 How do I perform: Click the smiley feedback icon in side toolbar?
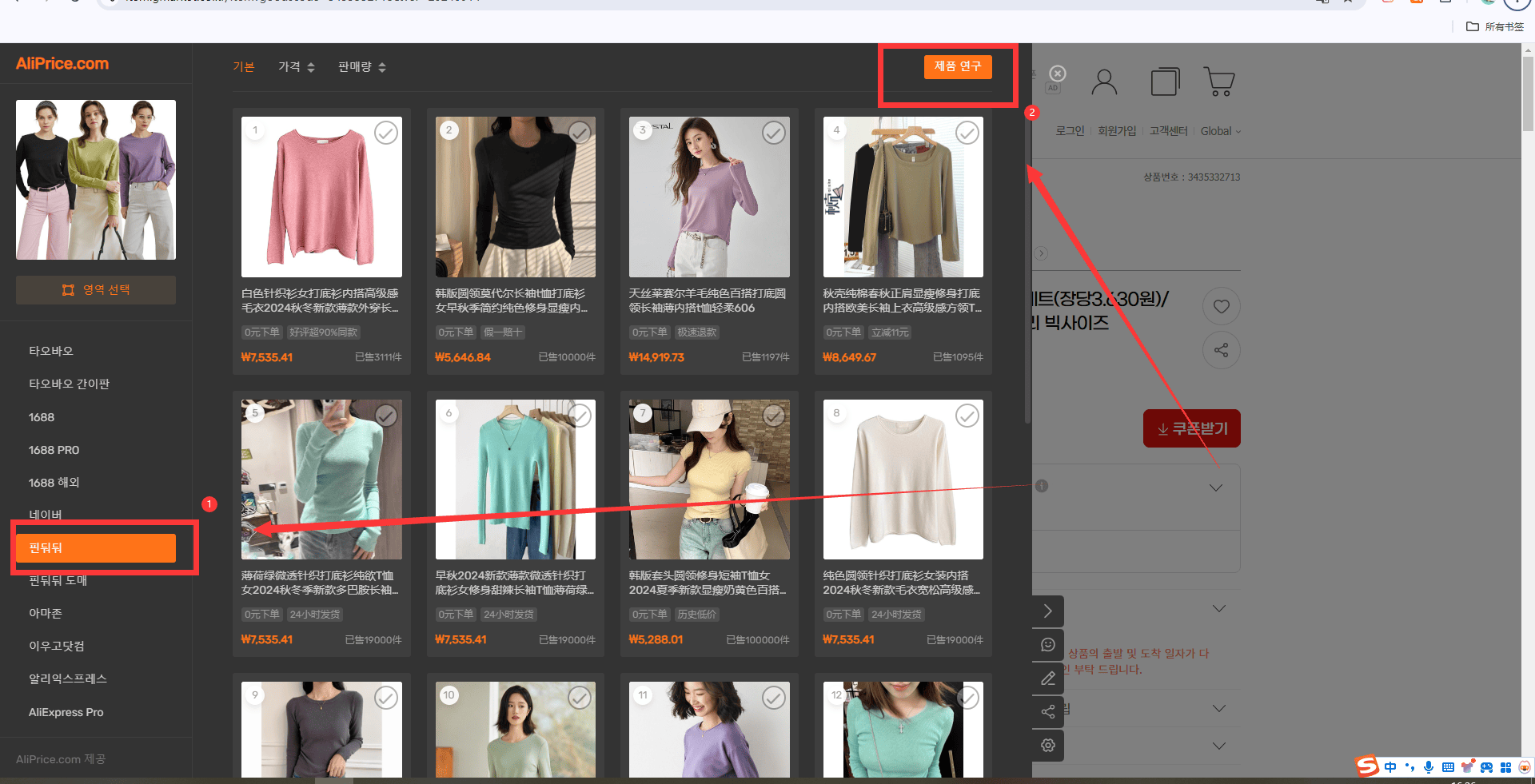click(x=1048, y=645)
